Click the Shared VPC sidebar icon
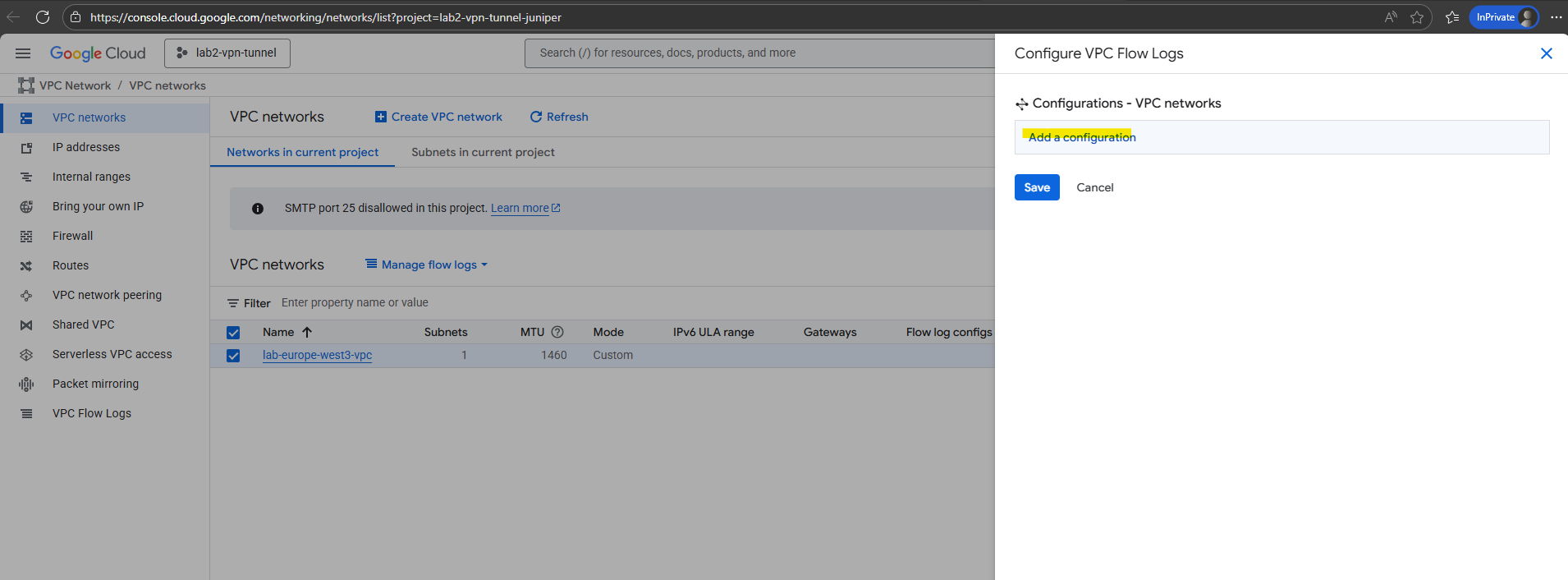Screen dimensions: 1568x580 click(26, 325)
